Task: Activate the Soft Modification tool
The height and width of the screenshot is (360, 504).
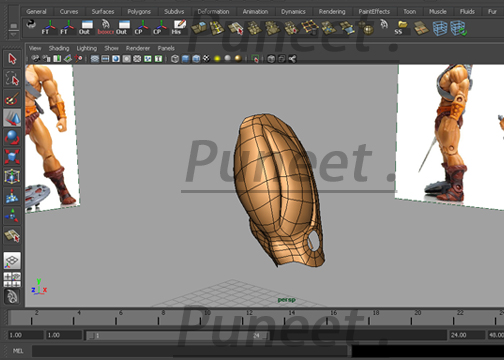Action: click(x=12, y=196)
